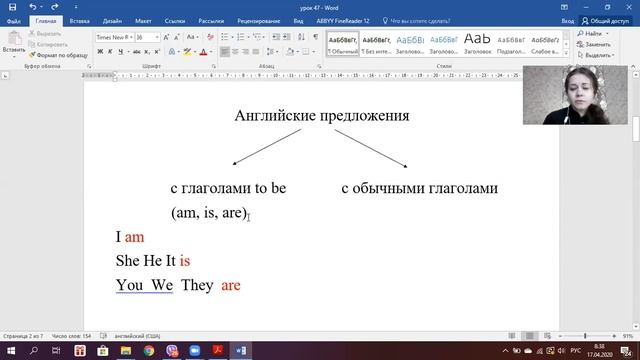Expand the bullets list dropdown
Viewport: 640px width, 360px height.
point(232,37)
